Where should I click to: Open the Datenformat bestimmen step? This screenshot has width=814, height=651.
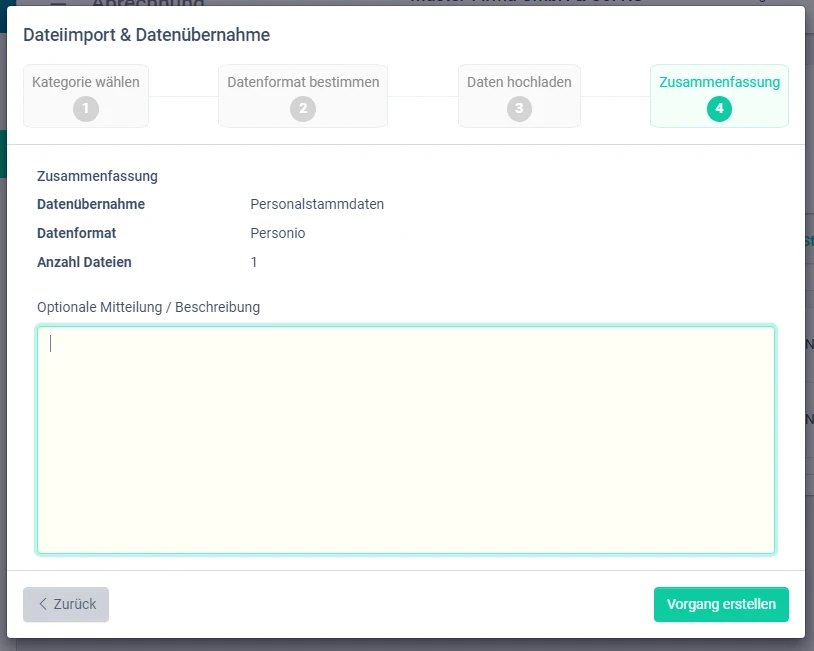coord(303,83)
